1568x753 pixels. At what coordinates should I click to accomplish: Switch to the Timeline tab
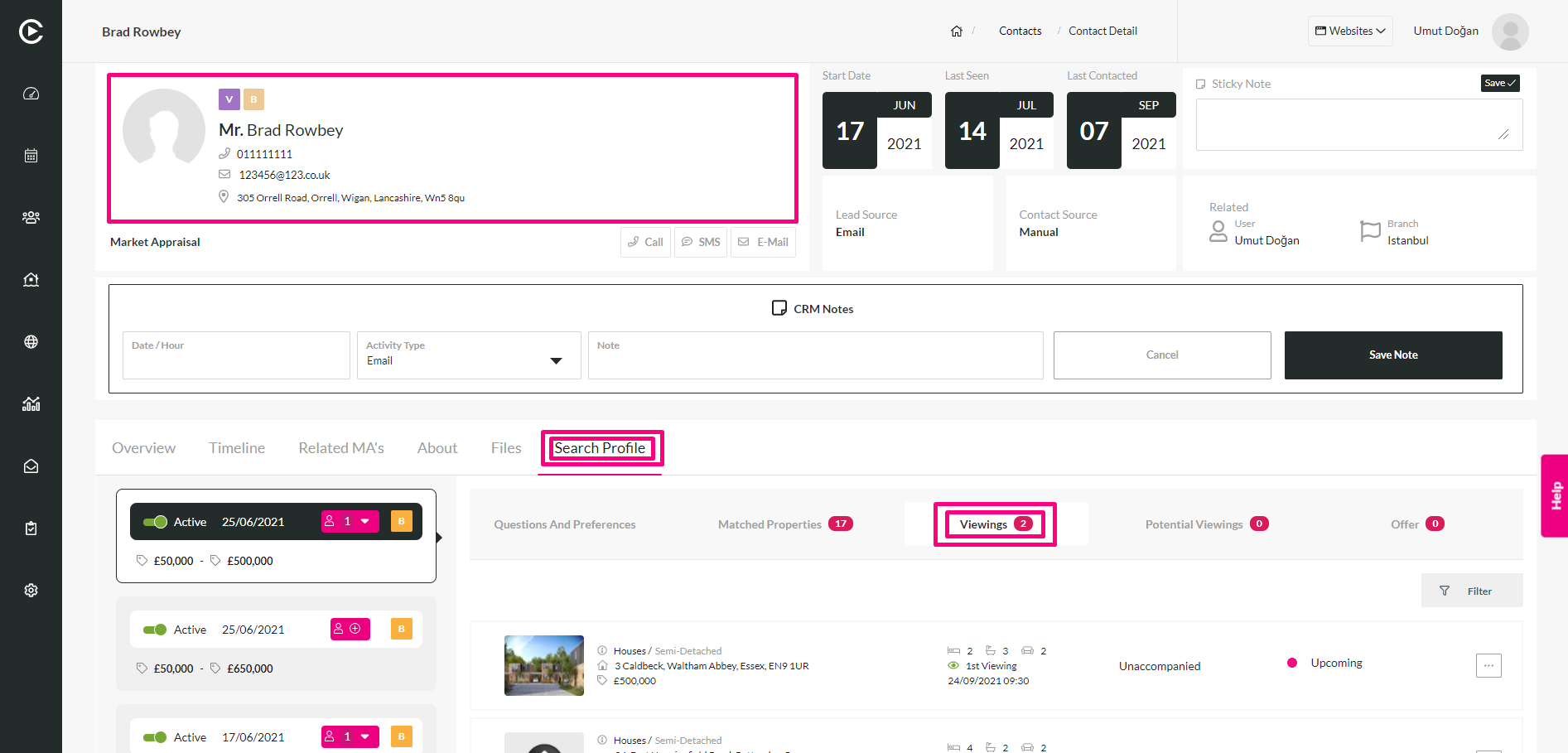pyautogui.click(x=237, y=448)
